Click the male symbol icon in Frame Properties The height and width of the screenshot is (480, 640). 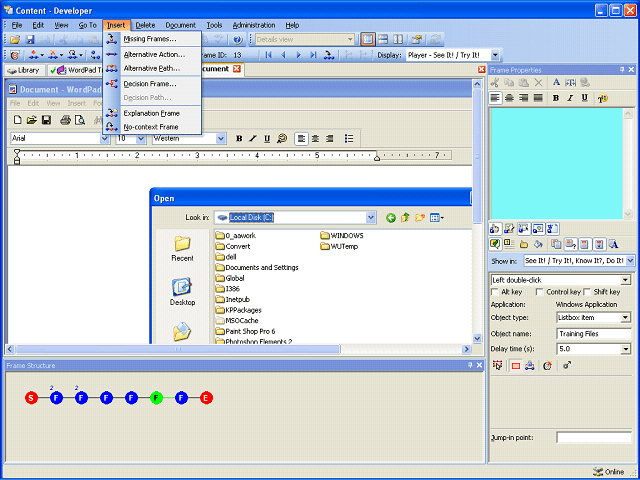567,366
